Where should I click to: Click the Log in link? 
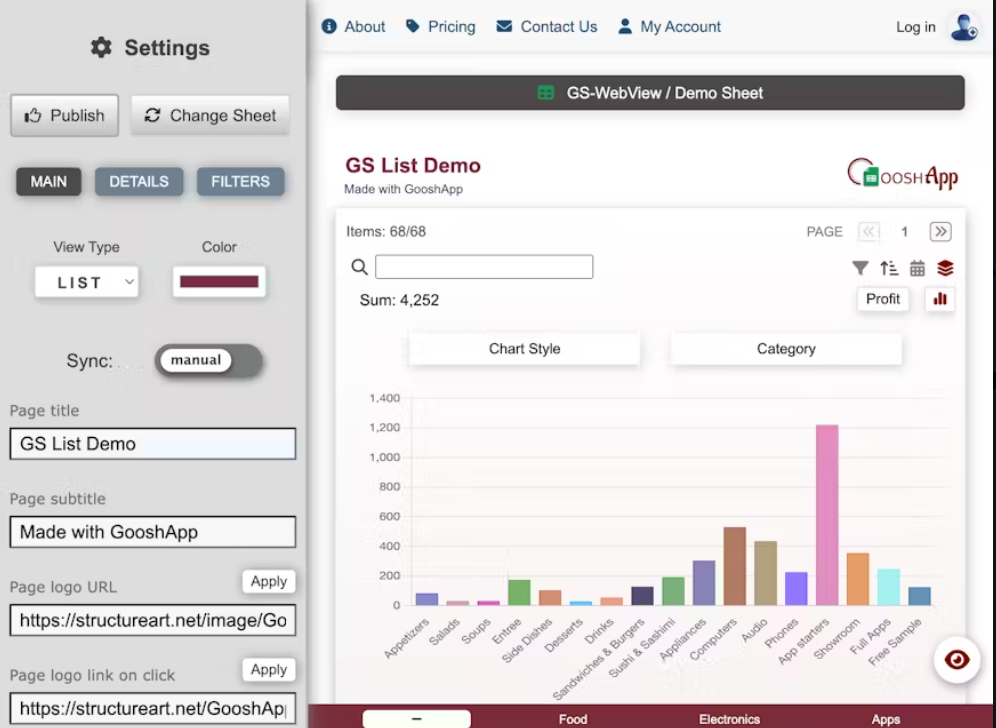(x=915, y=27)
